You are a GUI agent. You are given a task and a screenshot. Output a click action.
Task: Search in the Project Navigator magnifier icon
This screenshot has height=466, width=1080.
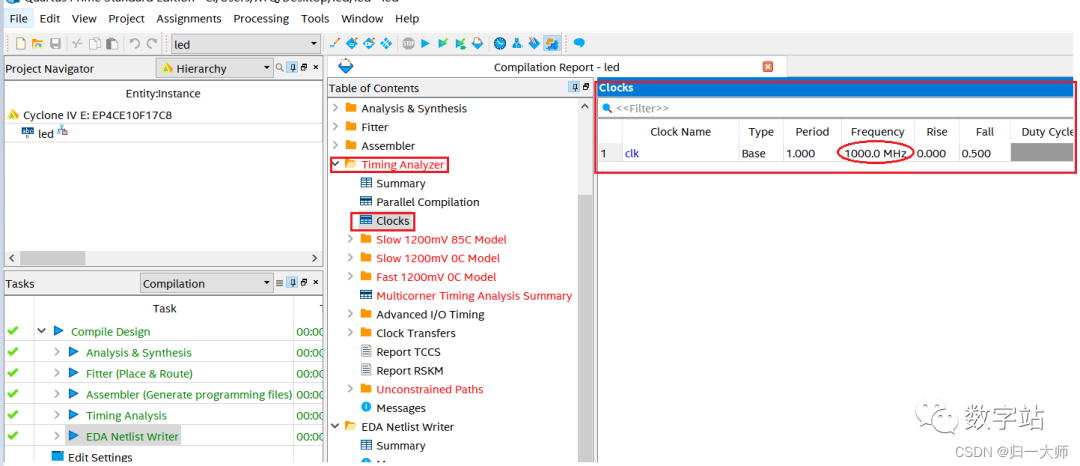[280, 67]
